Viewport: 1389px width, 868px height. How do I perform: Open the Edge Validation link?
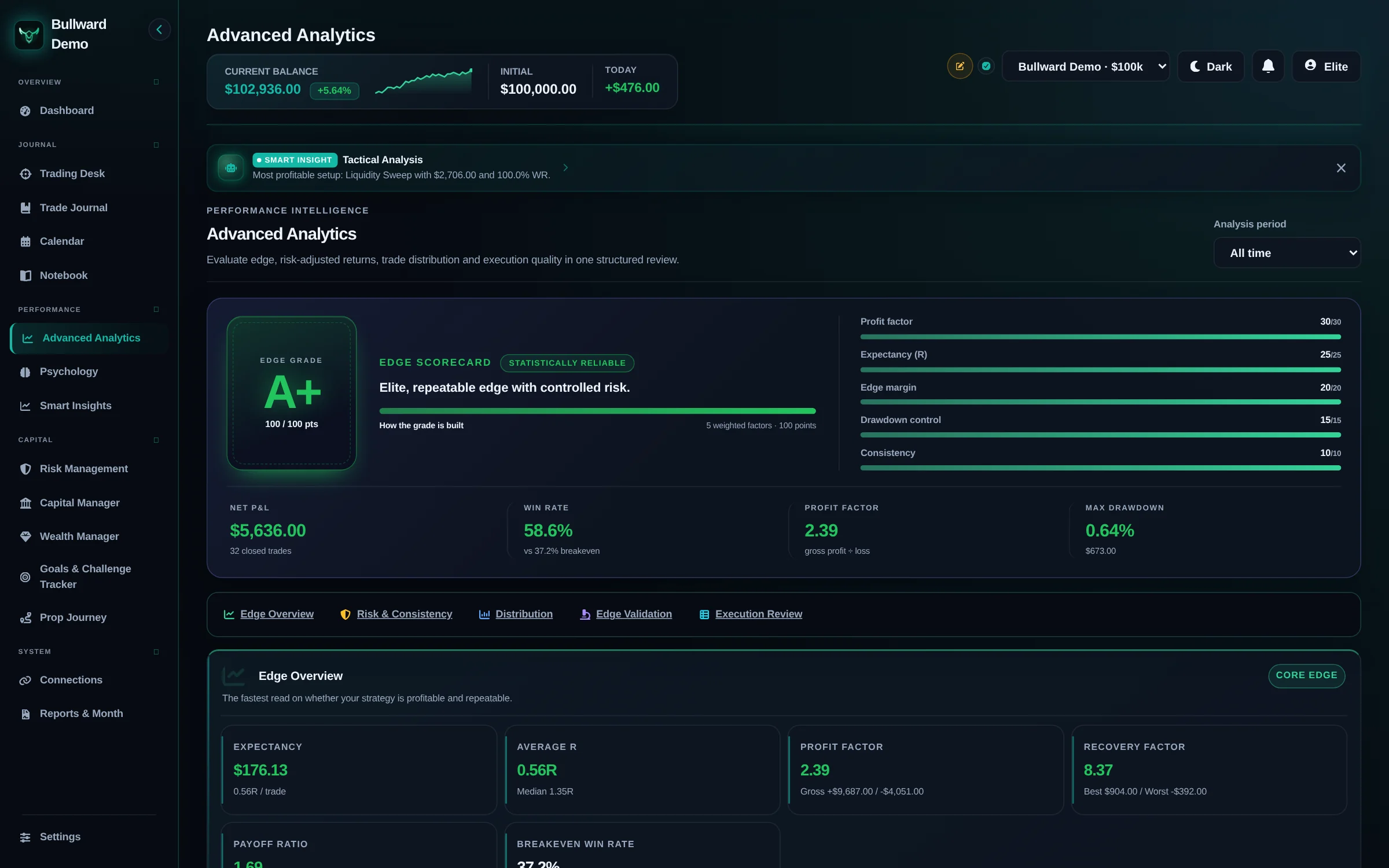tap(634, 615)
